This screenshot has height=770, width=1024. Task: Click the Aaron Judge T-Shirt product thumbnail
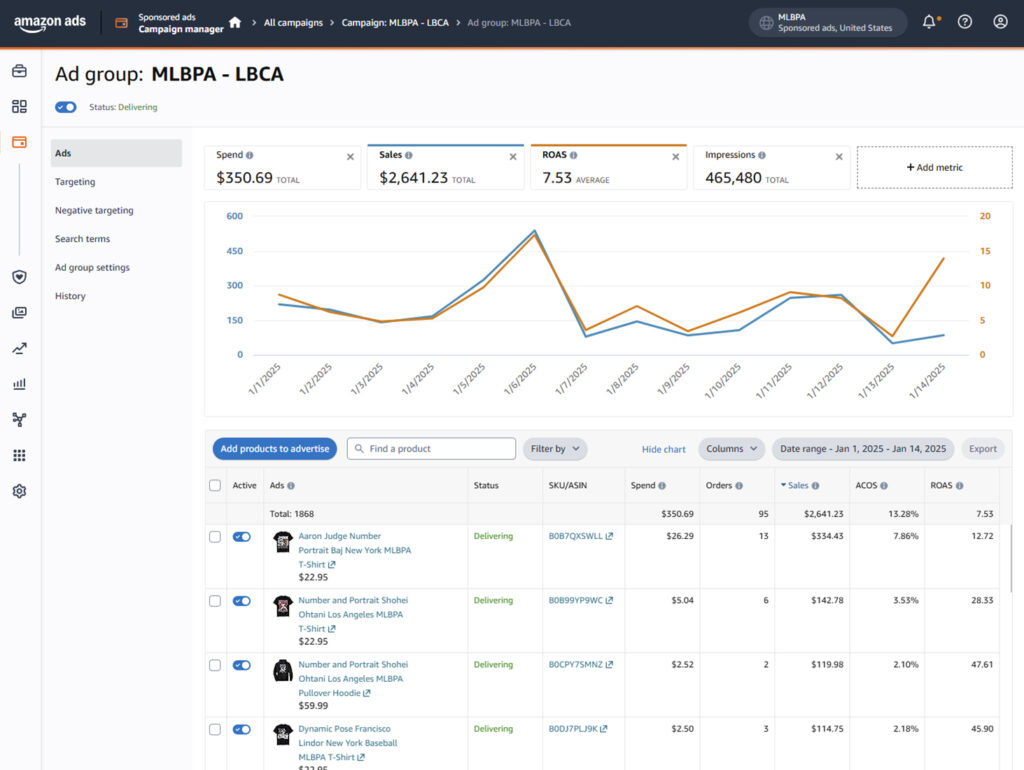click(283, 541)
